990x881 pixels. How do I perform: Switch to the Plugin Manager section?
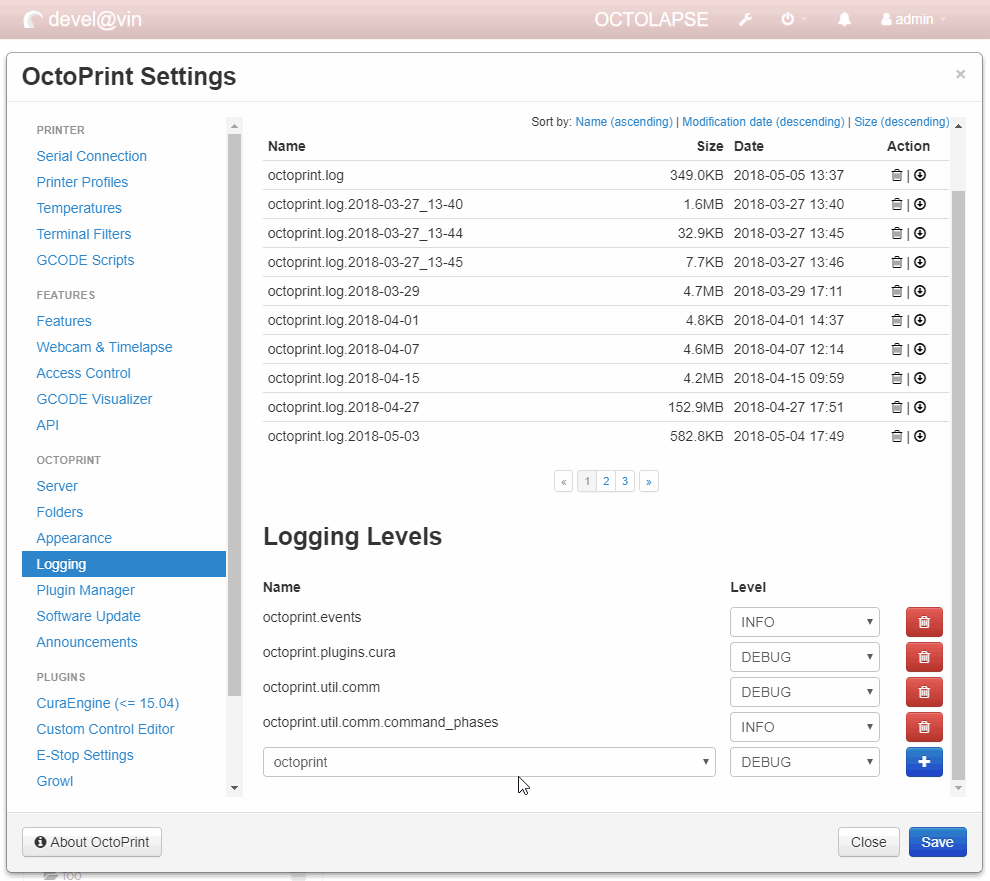coord(85,589)
